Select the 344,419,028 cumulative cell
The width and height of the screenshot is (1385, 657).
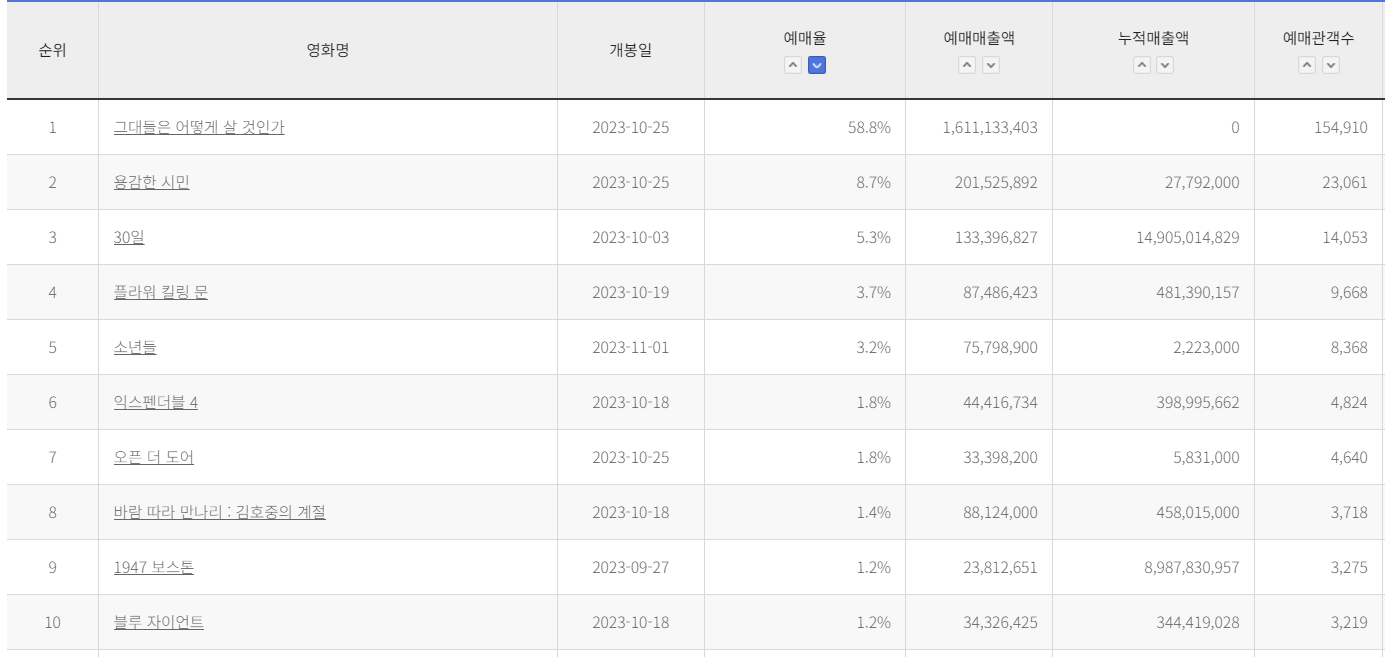(x=1153, y=622)
